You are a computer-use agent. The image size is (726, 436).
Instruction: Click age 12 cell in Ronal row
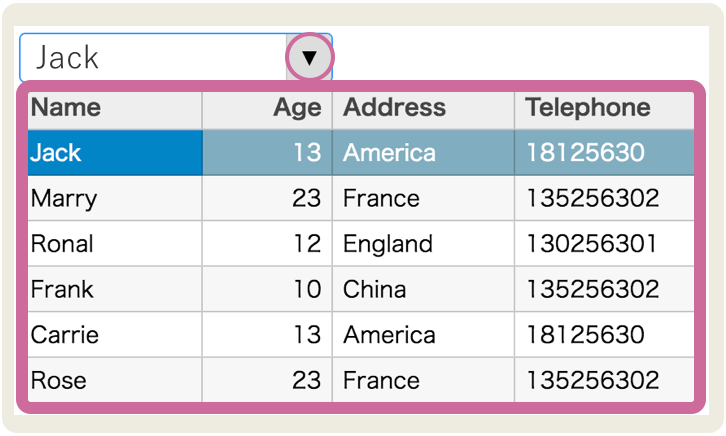coord(267,243)
